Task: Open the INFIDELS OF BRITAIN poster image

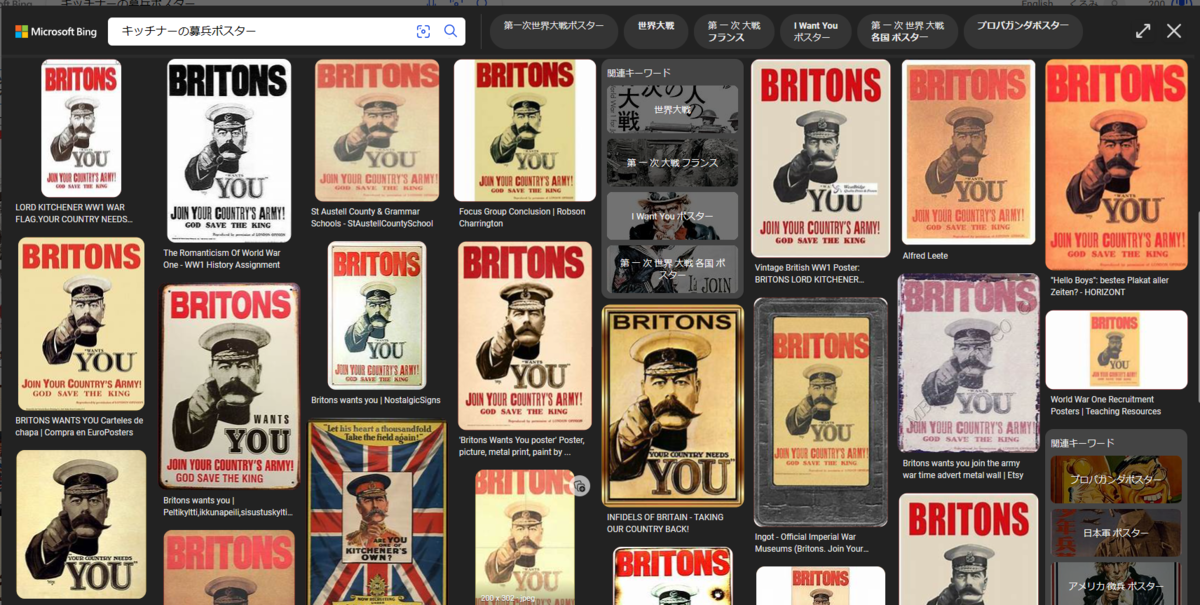Action: [673, 406]
